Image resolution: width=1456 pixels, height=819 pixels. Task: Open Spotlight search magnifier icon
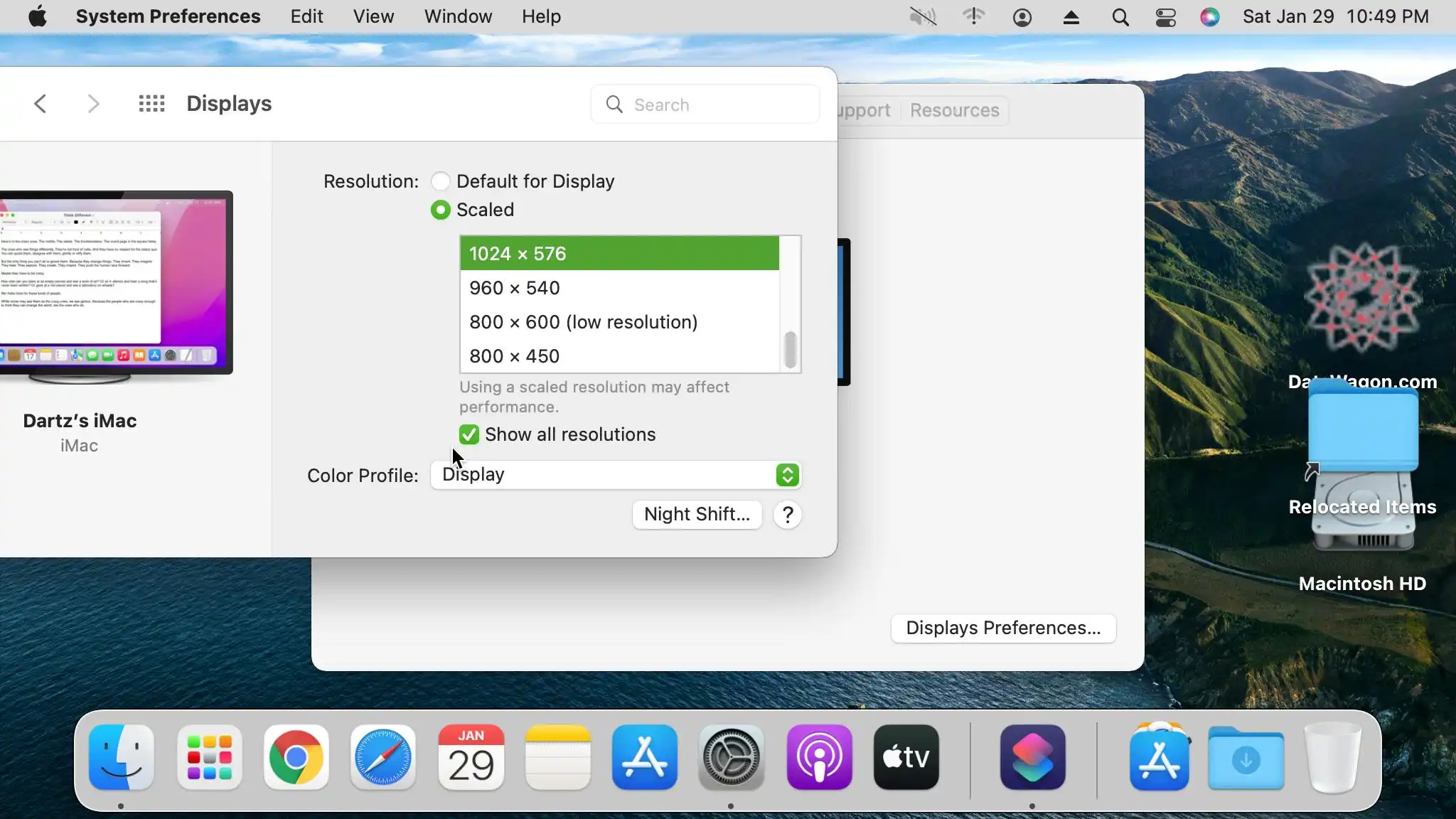[x=1120, y=16]
